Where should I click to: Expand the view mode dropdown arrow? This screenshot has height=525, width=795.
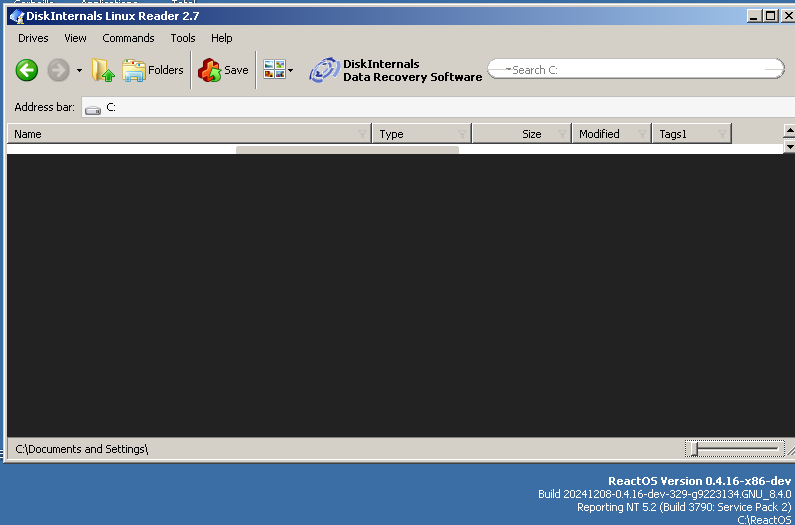click(291, 70)
